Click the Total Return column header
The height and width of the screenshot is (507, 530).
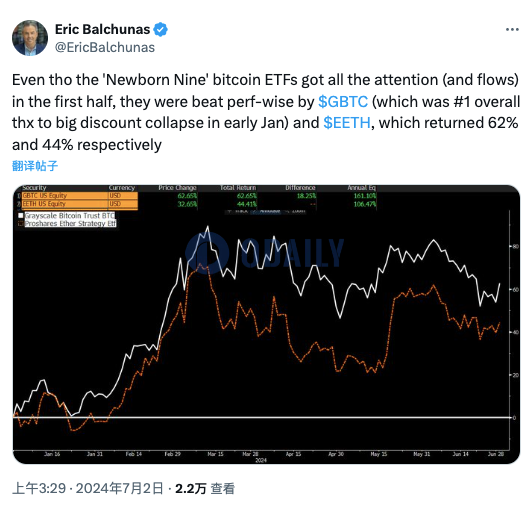[238, 188]
